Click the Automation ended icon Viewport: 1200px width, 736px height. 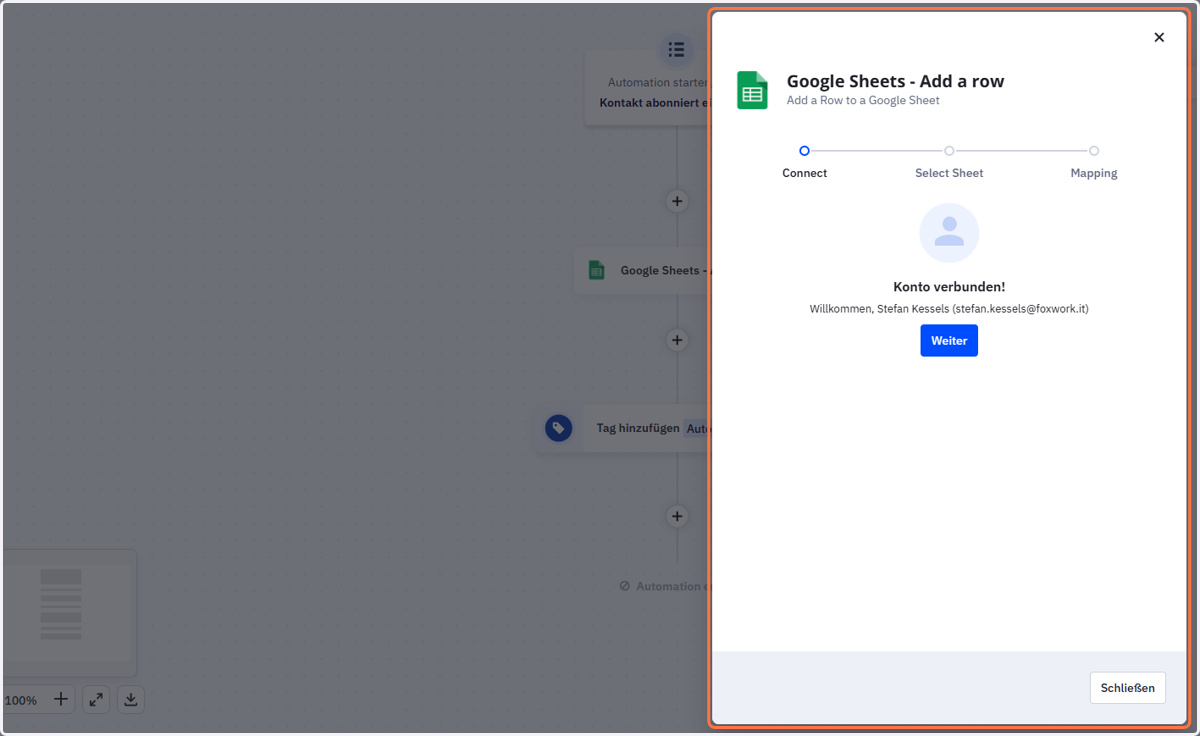[x=625, y=586]
